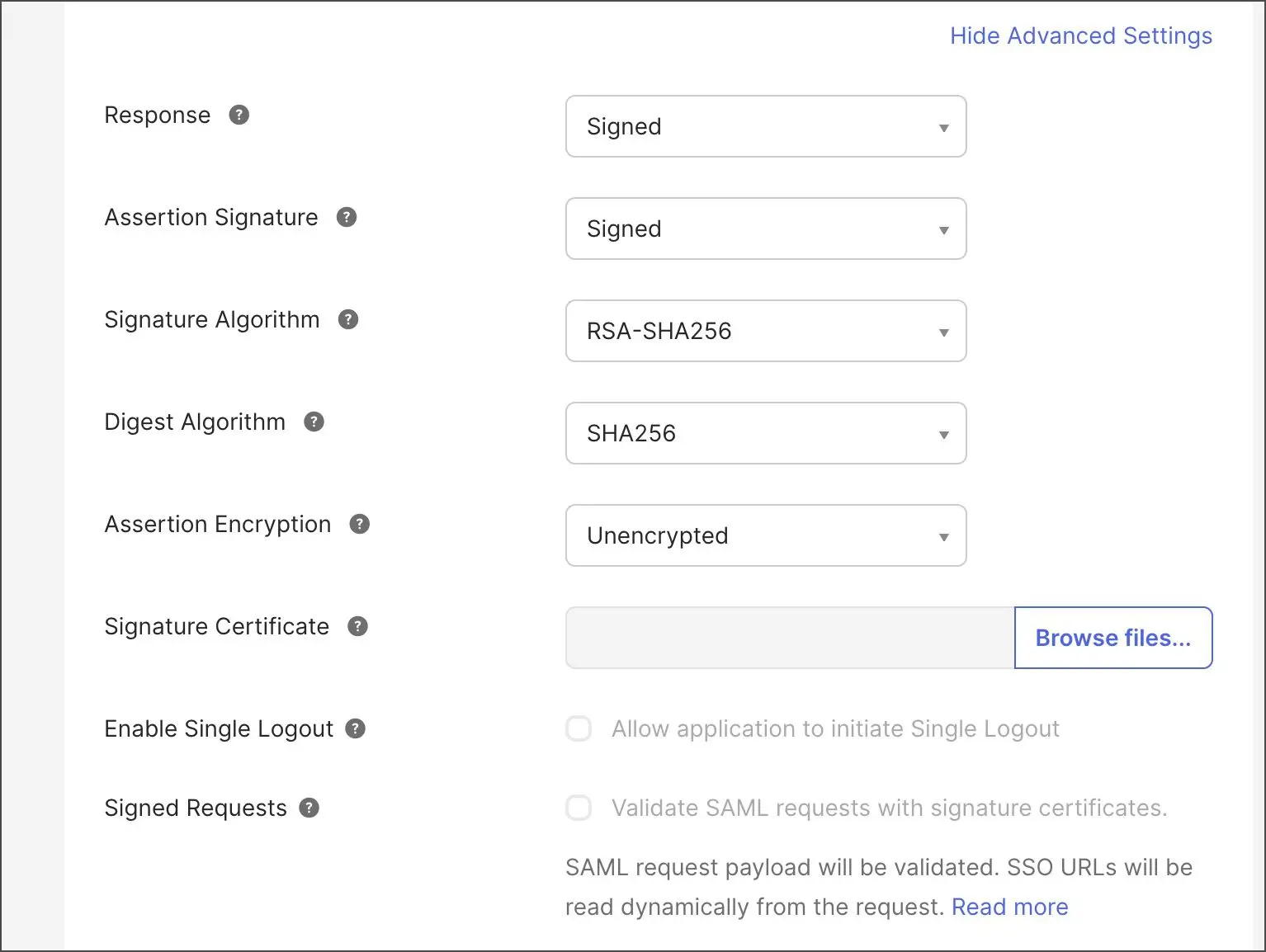
Task: Click the Signature Certificate help icon
Action: coord(357,626)
